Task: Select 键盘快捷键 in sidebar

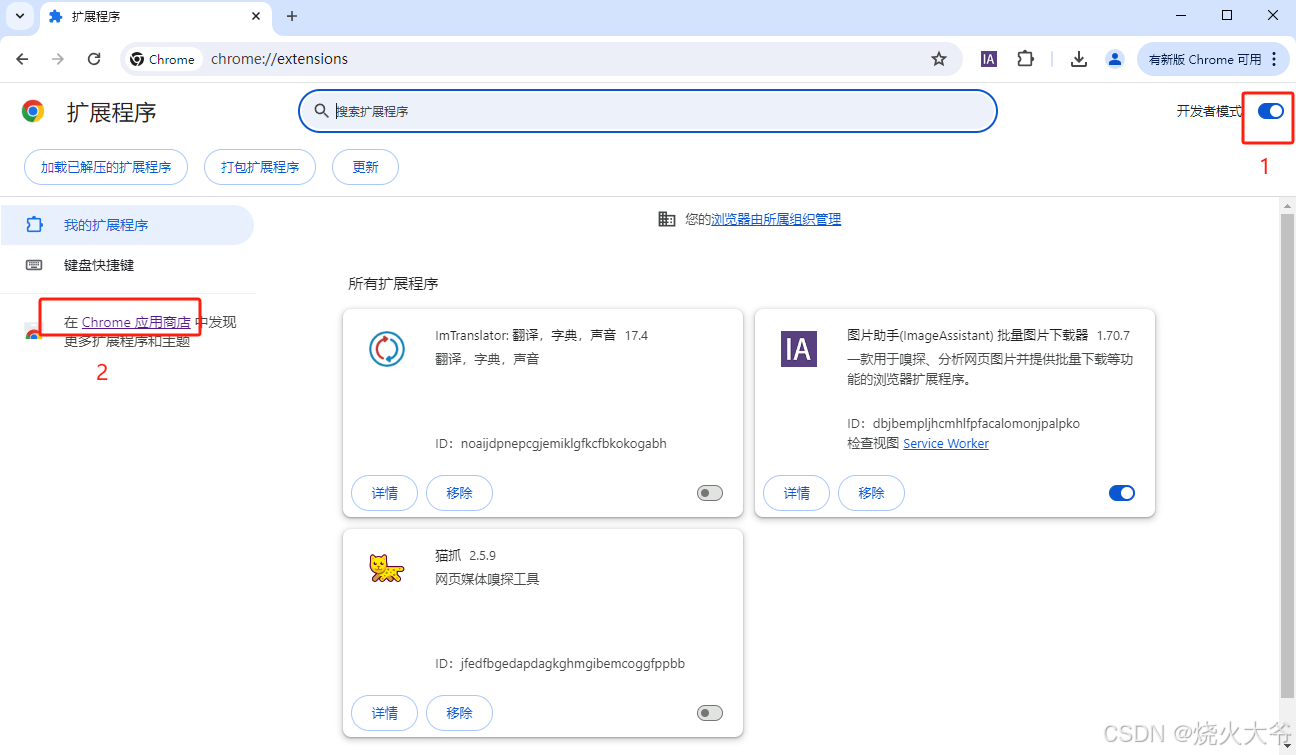Action: (127, 265)
